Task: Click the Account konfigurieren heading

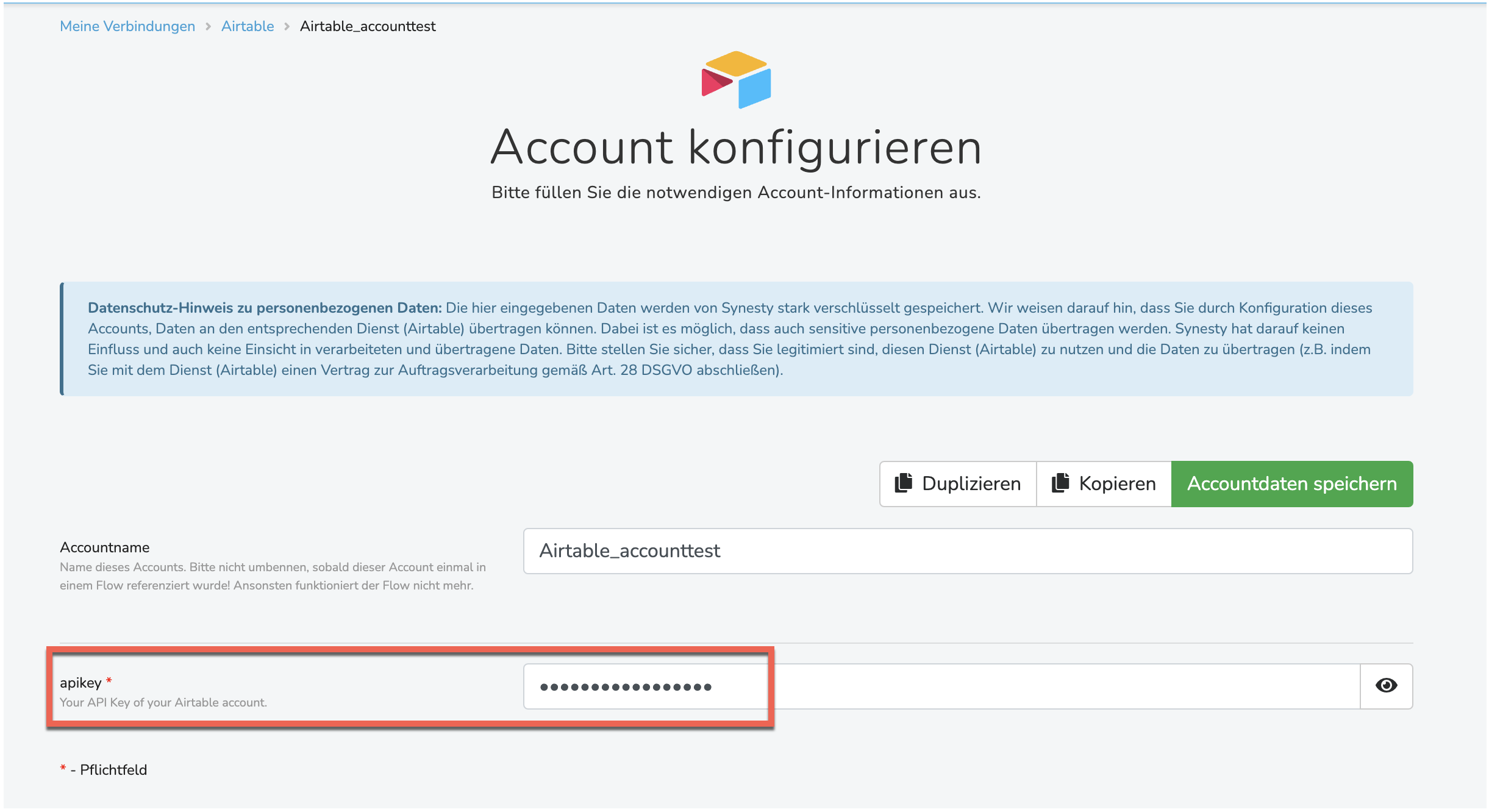Action: pos(737,148)
